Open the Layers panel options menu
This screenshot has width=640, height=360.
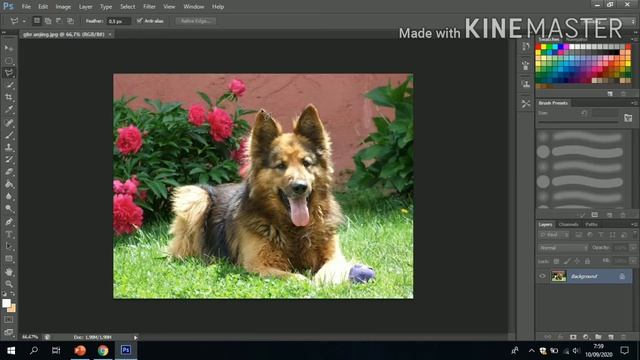[x=633, y=224]
